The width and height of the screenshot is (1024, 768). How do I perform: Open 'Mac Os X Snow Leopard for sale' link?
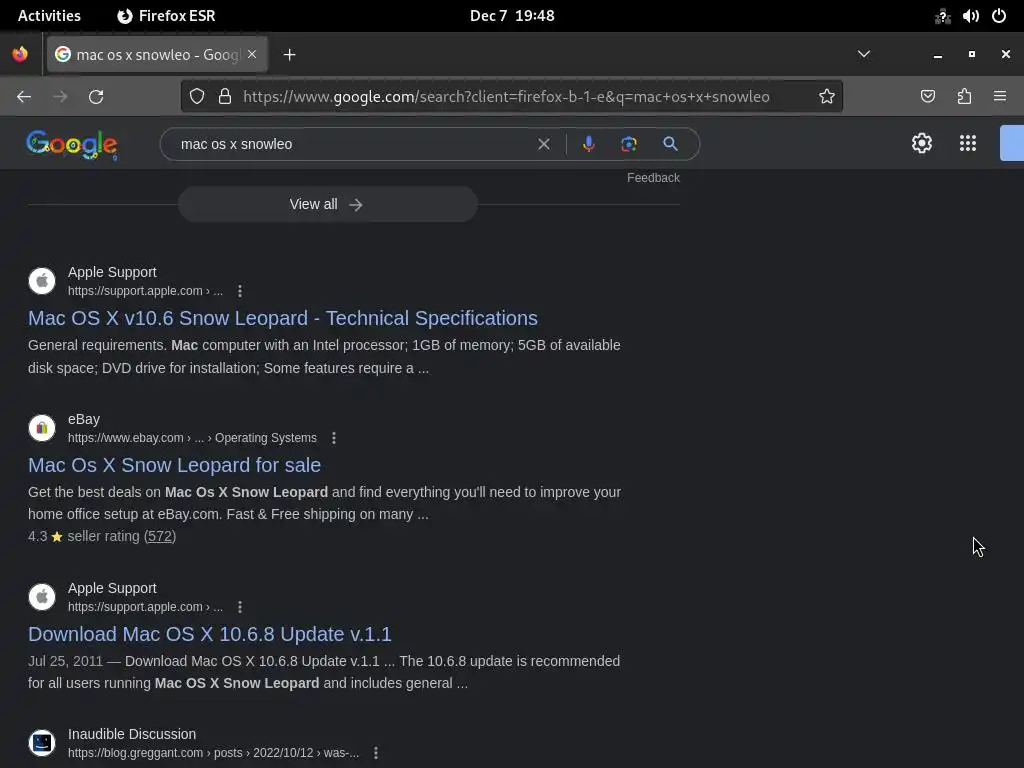[174, 465]
